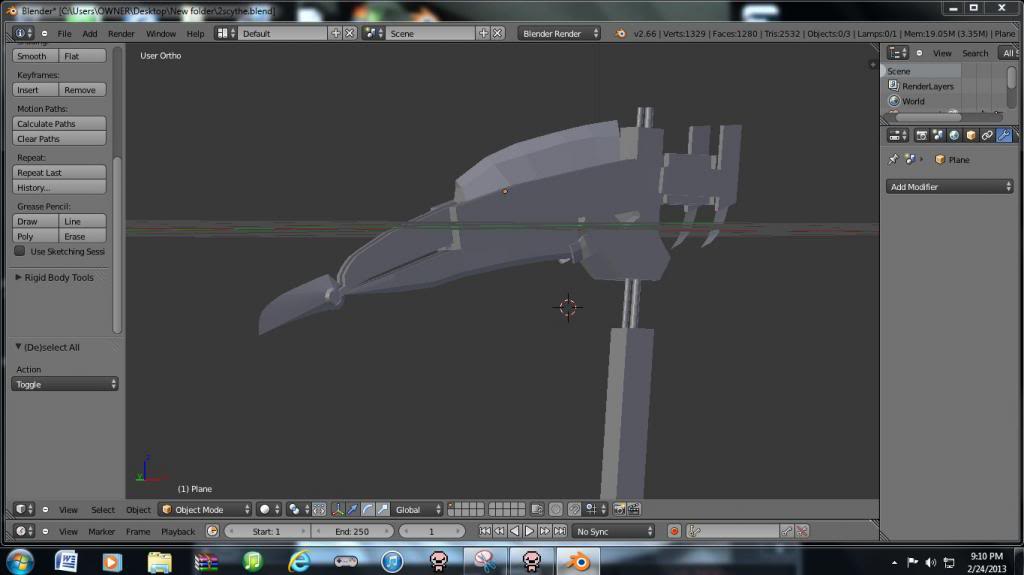The image size is (1024, 575).
Task: Open Object Mode dropdown
Action: pyautogui.click(x=205, y=510)
